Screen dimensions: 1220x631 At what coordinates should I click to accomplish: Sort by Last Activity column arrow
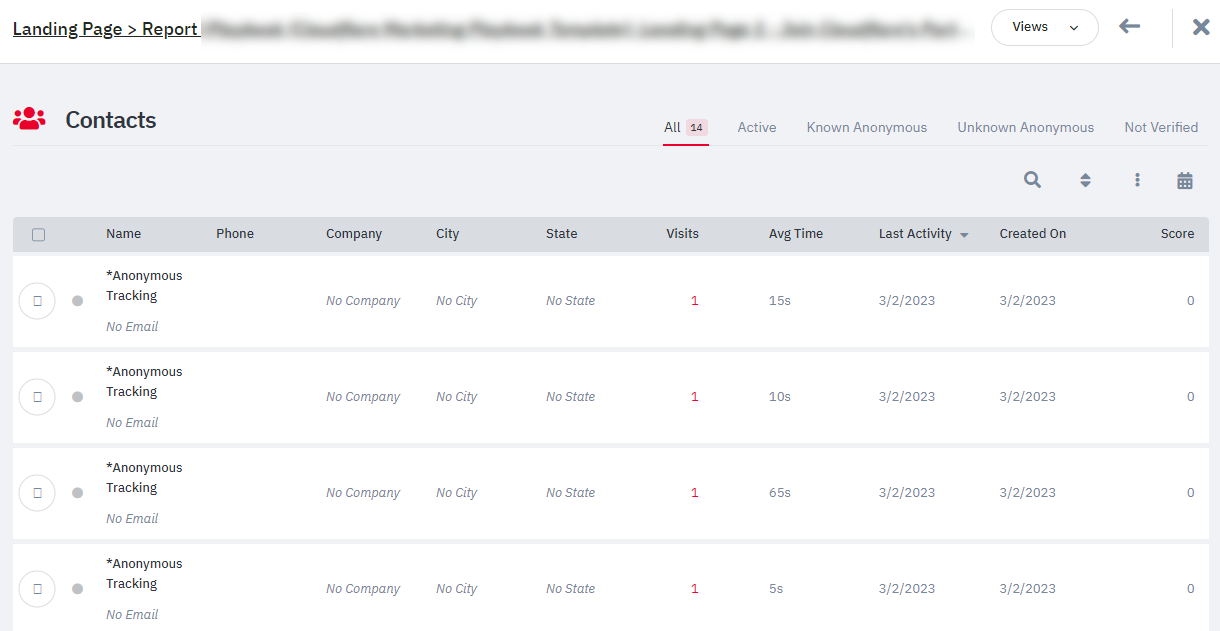(964, 235)
